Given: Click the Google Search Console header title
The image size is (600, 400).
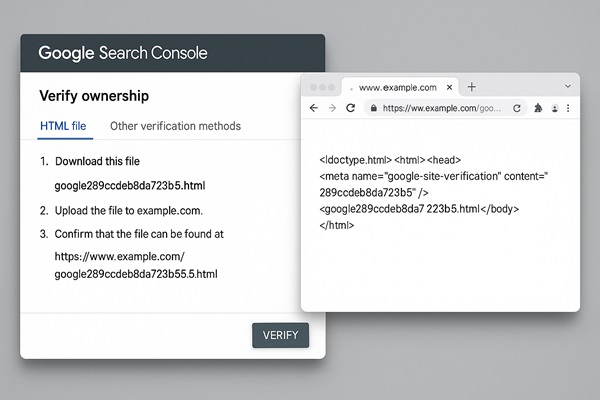Looking at the screenshot, I should pos(123,52).
